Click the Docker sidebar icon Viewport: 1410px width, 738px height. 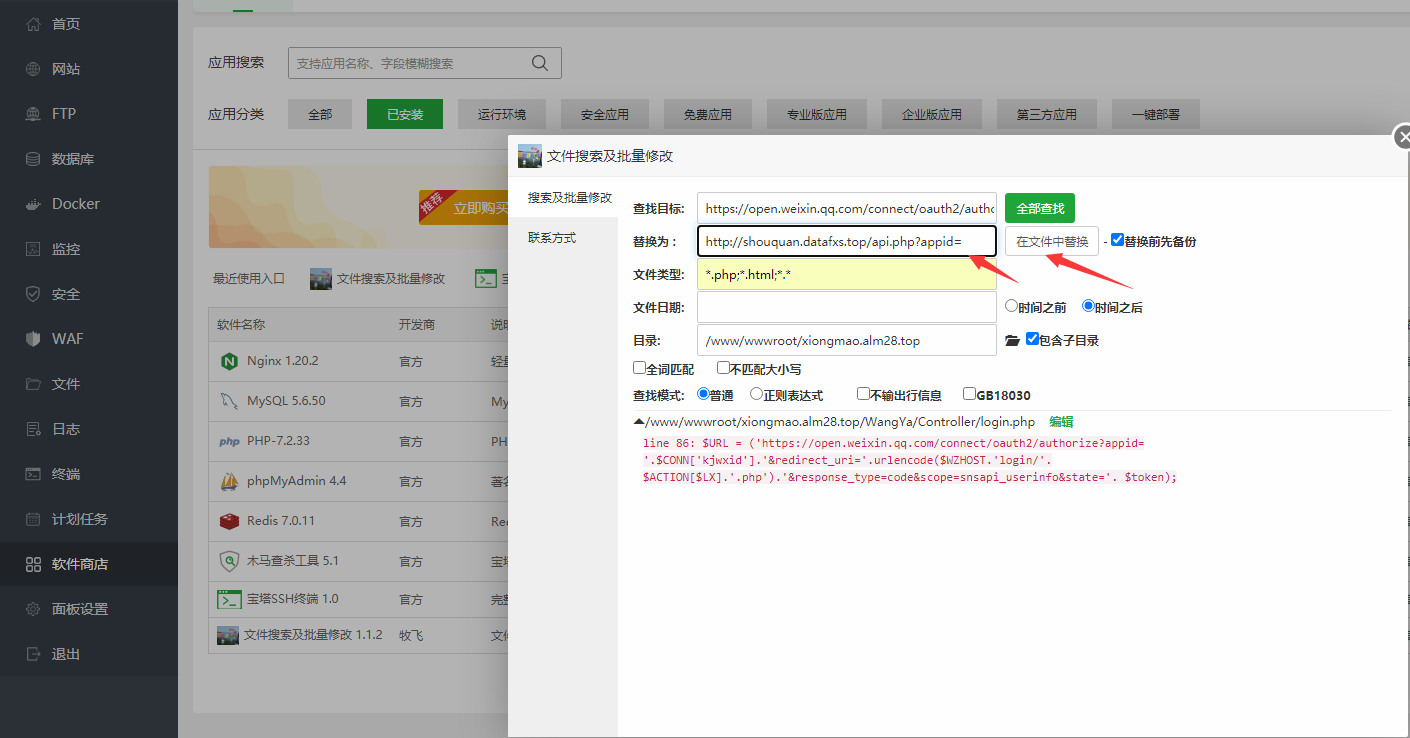point(33,204)
